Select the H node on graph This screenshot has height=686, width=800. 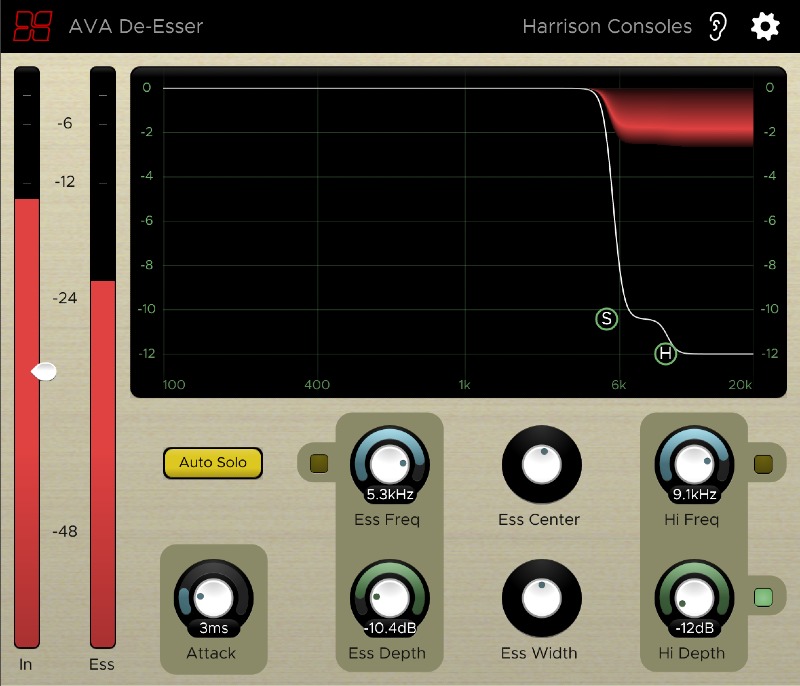coord(666,353)
